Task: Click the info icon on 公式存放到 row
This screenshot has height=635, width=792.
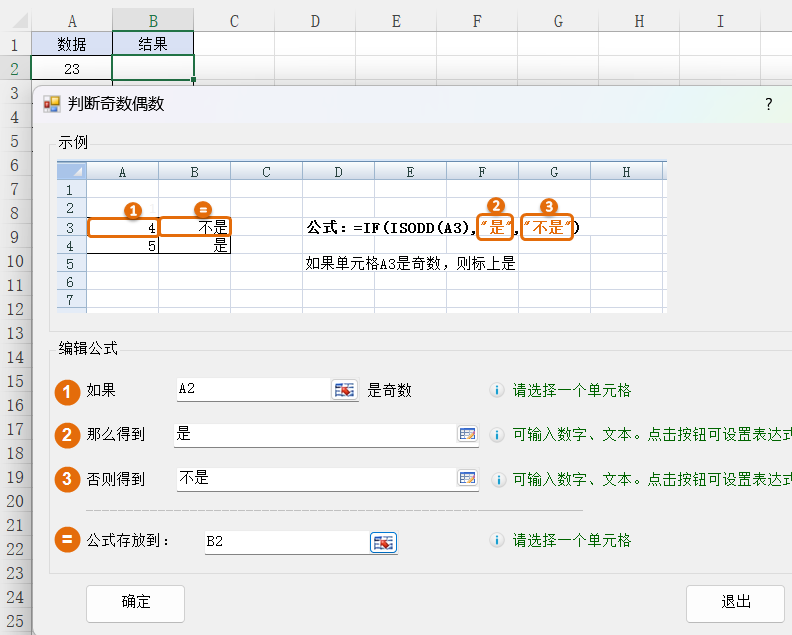Action: point(497,541)
